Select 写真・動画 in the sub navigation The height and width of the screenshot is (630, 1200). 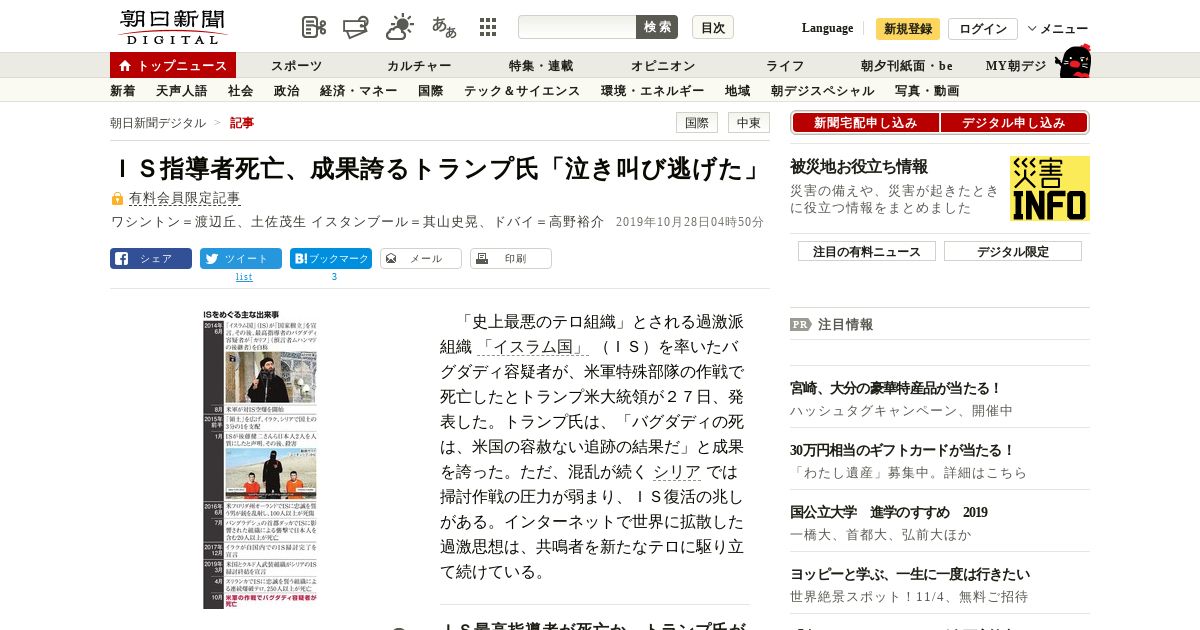927,91
